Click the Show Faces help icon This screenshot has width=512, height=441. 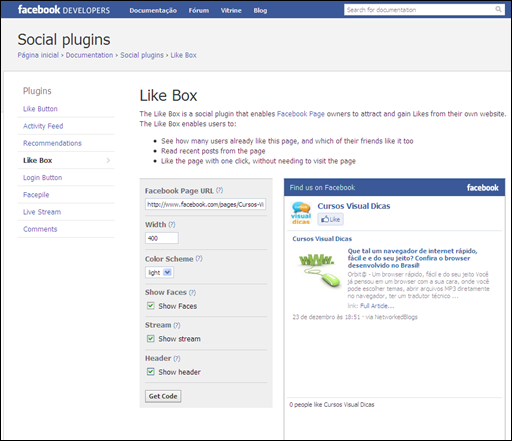(x=192, y=292)
